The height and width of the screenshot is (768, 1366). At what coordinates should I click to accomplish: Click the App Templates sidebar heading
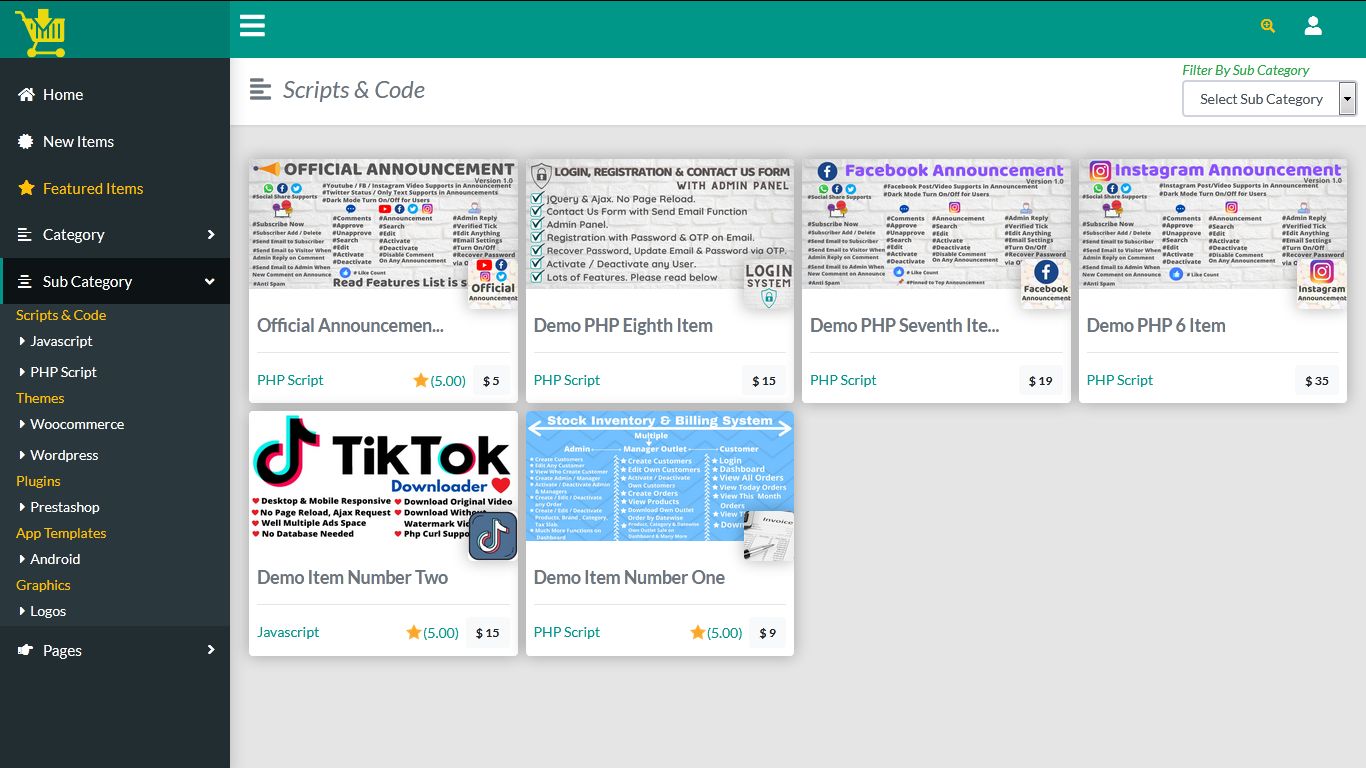pos(61,533)
